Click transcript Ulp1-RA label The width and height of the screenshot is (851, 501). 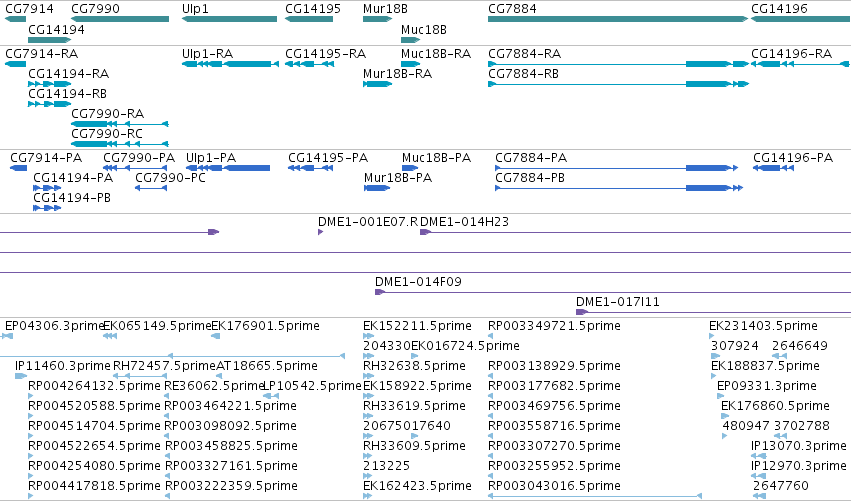coord(208,54)
